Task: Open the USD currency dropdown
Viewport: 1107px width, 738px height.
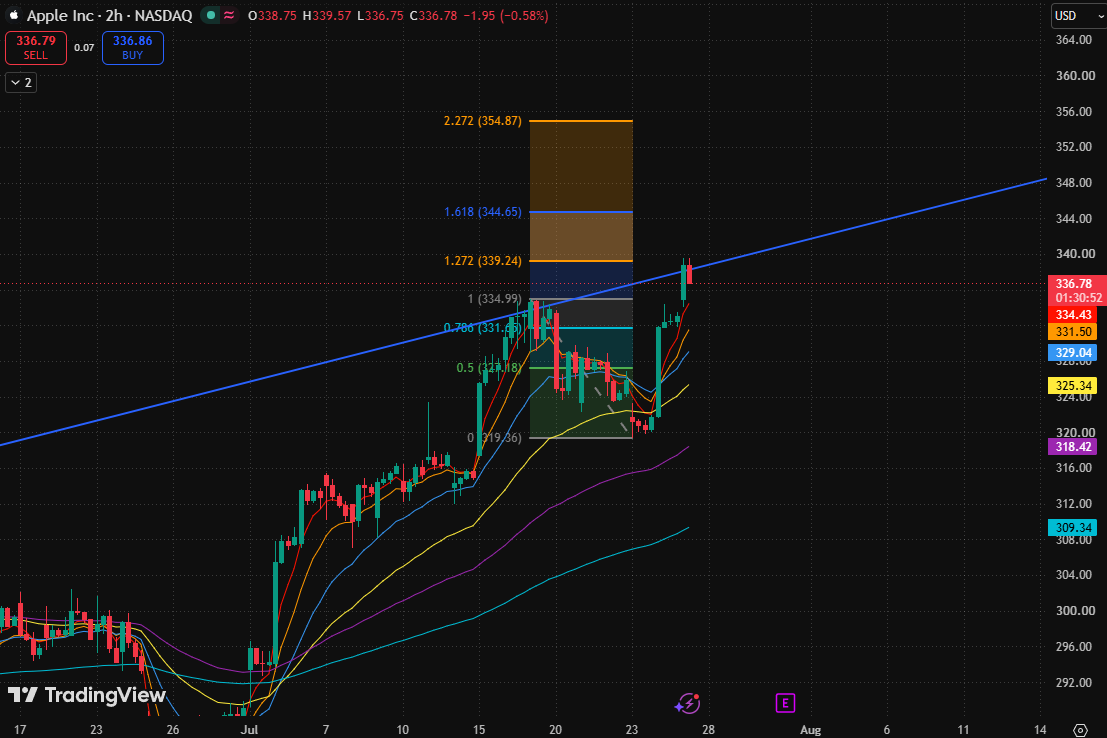Action: [x=1077, y=16]
